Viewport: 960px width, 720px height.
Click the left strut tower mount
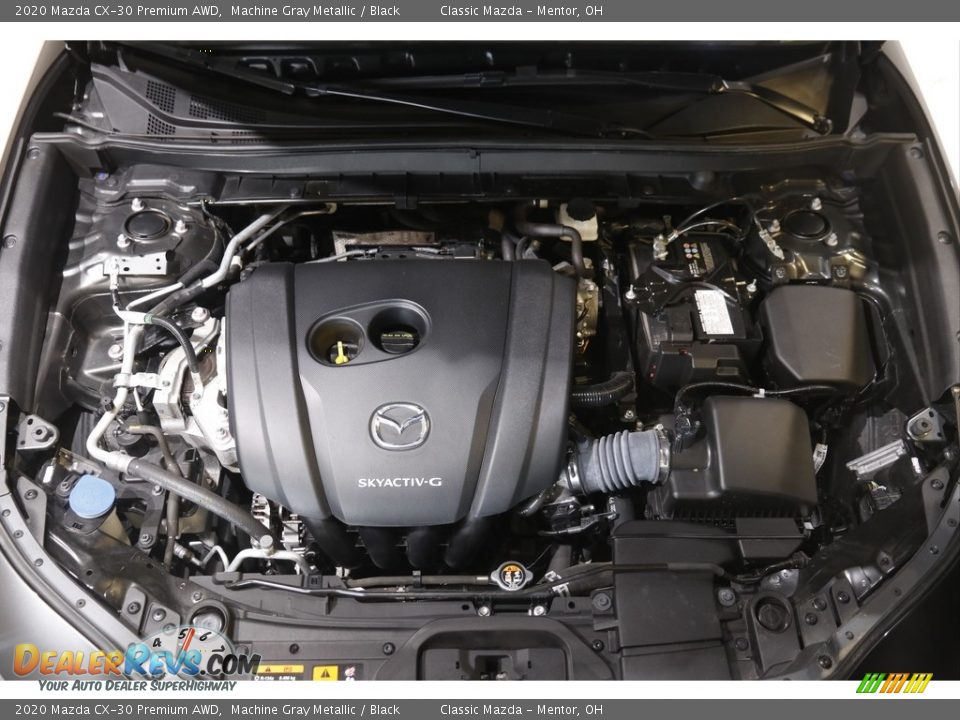[x=148, y=226]
